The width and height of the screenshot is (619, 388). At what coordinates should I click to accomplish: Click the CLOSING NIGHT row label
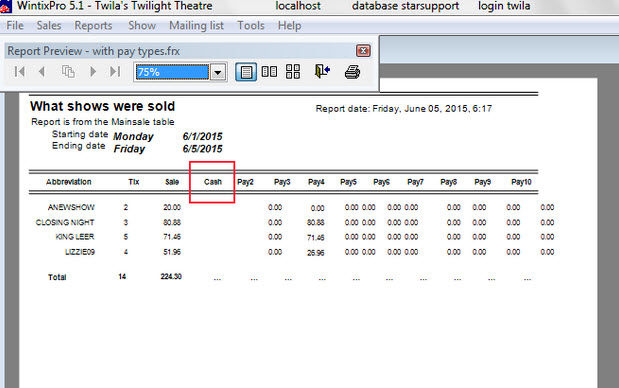[65, 222]
